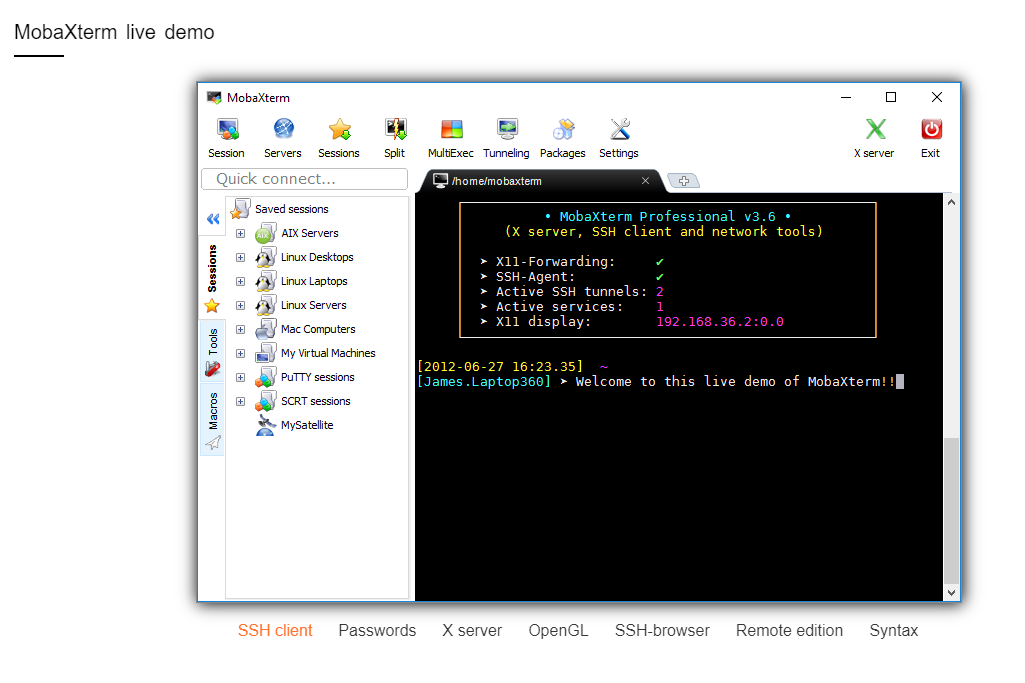The height and width of the screenshot is (683, 1025).
Task: Expand the PuTTY sessions tree node
Action: (241, 378)
